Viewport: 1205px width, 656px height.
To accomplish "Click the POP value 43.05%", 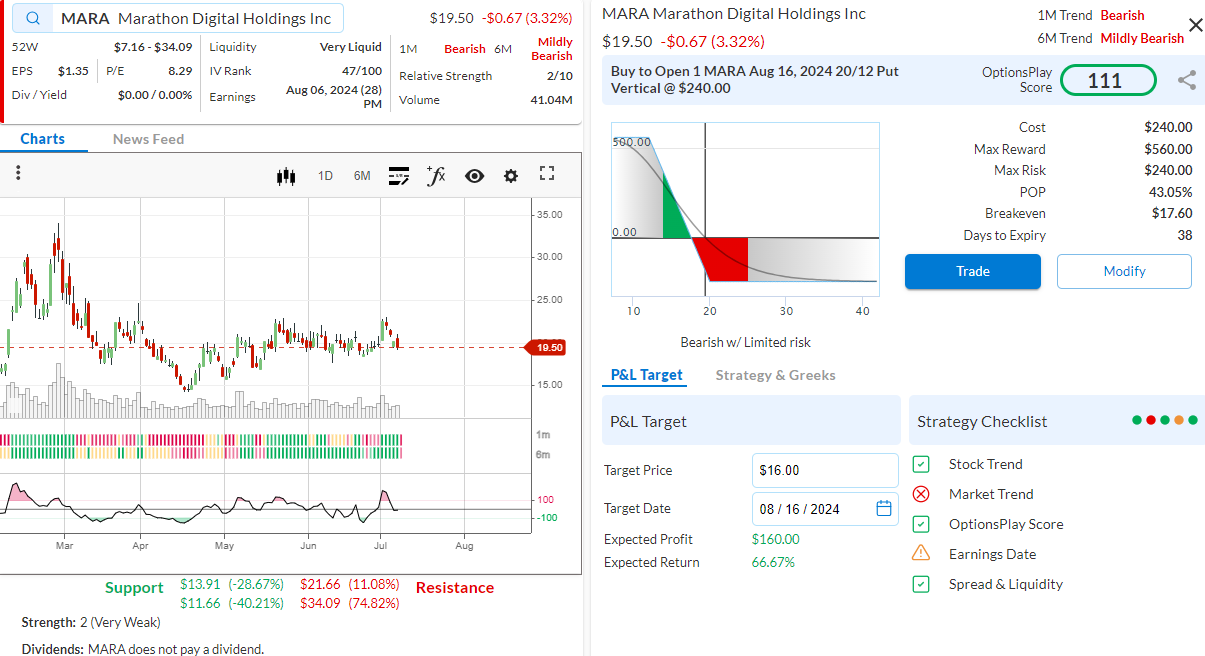I will (x=1171, y=192).
